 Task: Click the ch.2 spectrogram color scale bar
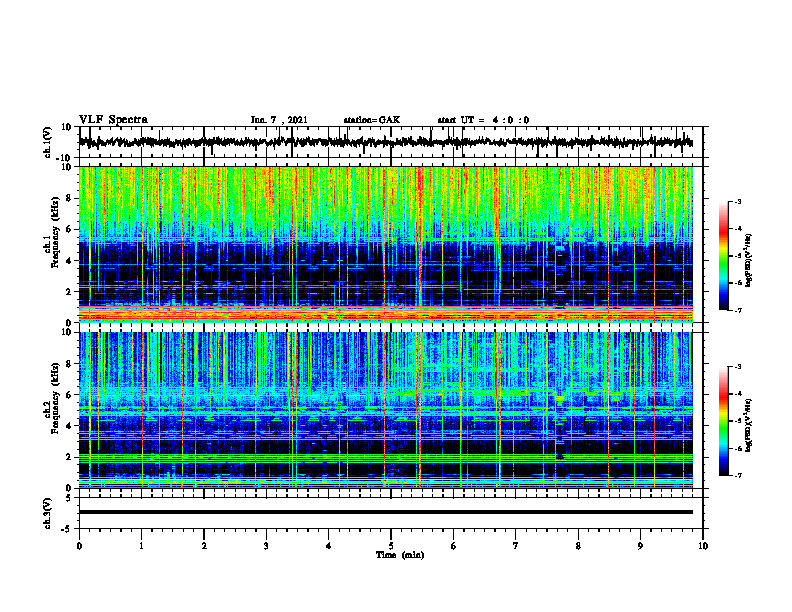click(723, 421)
